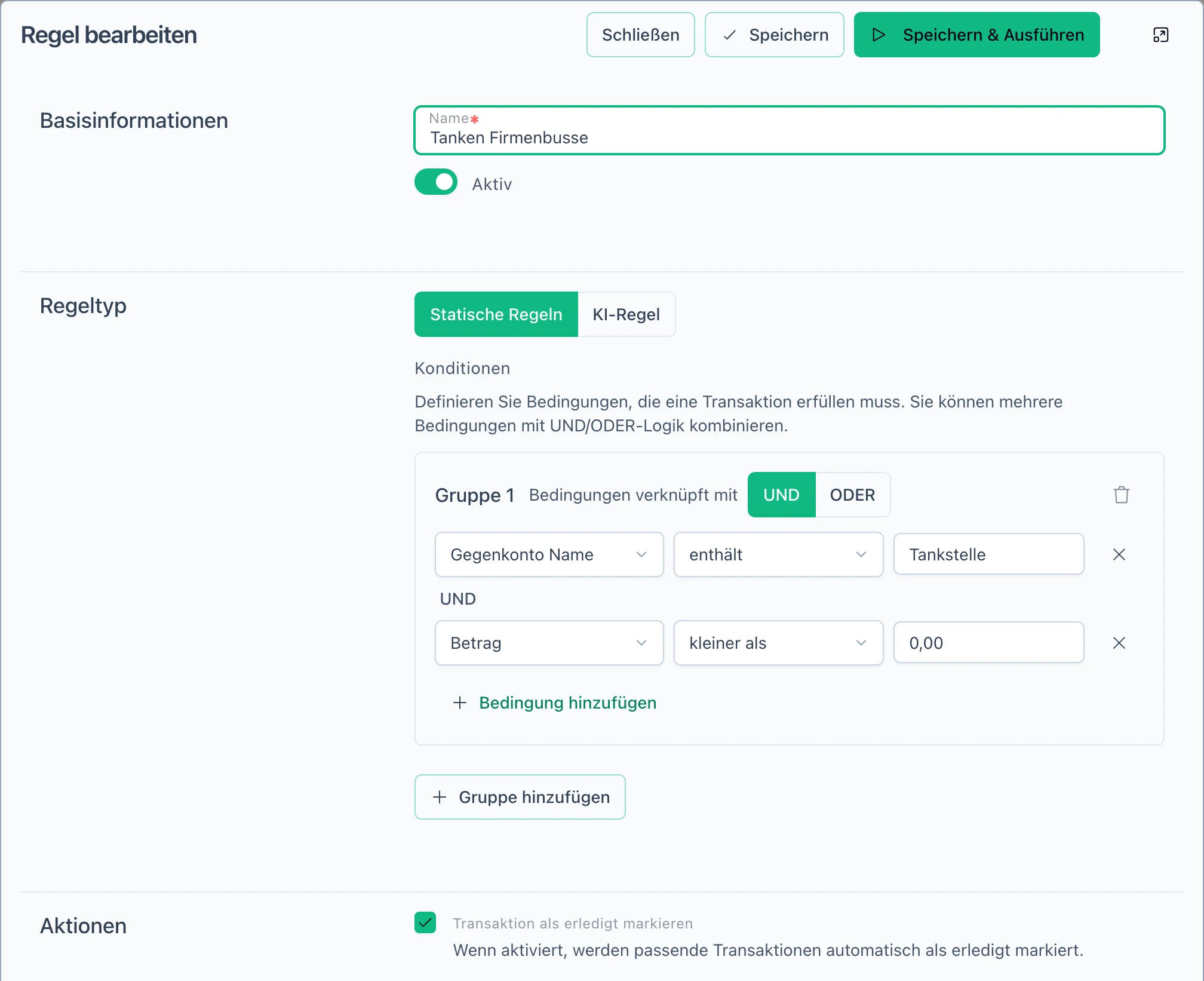Remove the Betrag condition row
The width and height of the screenshot is (1204, 981).
pyautogui.click(x=1119, y=643)
